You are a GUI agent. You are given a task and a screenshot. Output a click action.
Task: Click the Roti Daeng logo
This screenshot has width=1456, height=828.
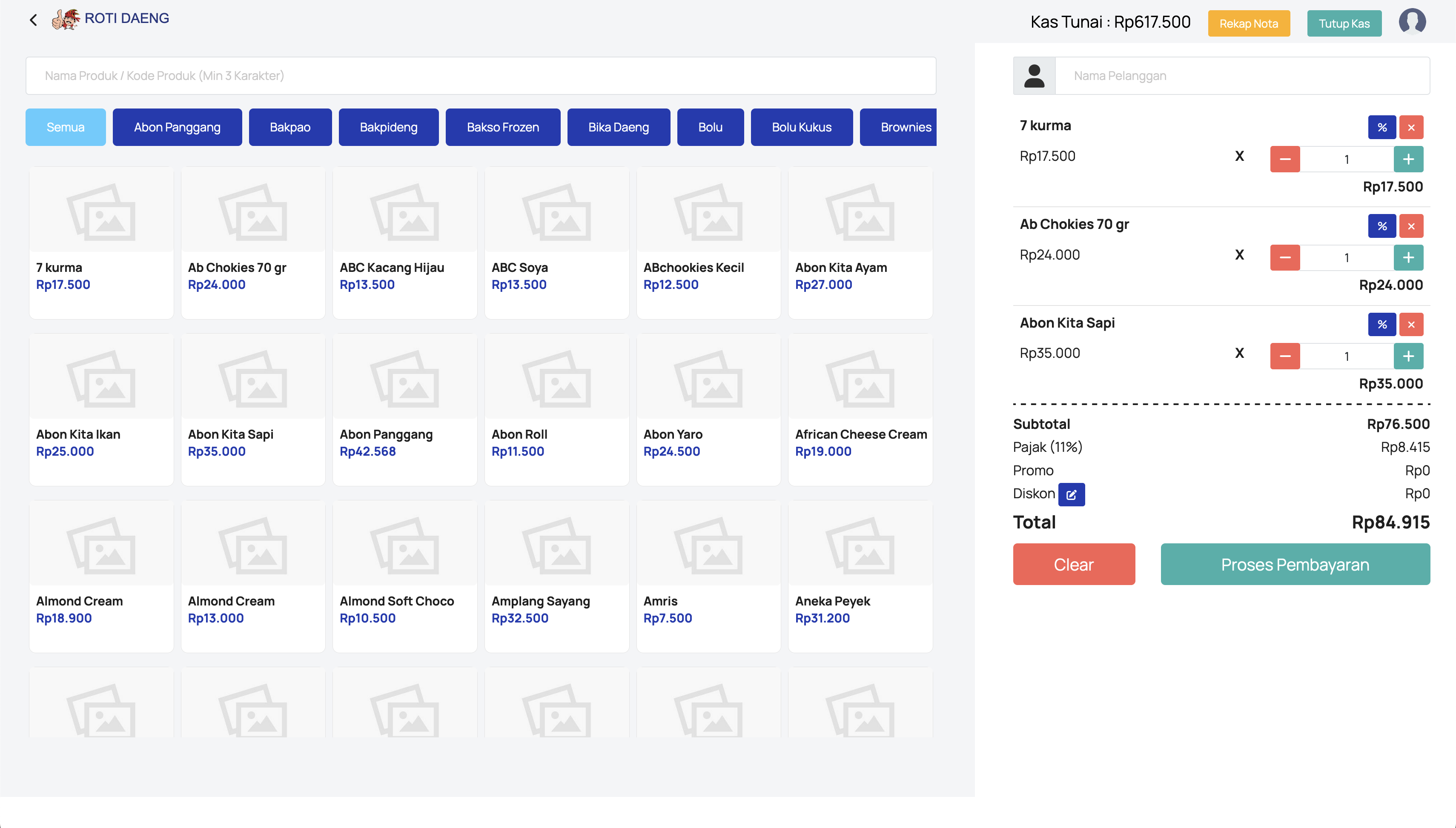click(111, 19)
